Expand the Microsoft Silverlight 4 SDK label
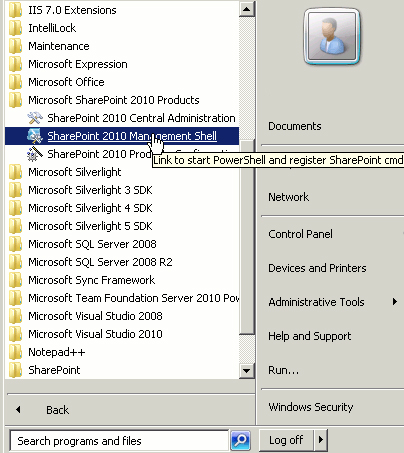Viewport: 404px width, 453px height. (x=90, y=208)
